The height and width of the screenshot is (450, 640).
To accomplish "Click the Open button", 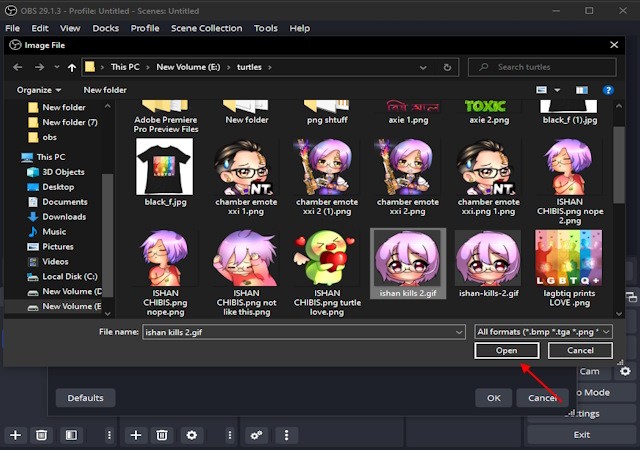I will 507,350.
